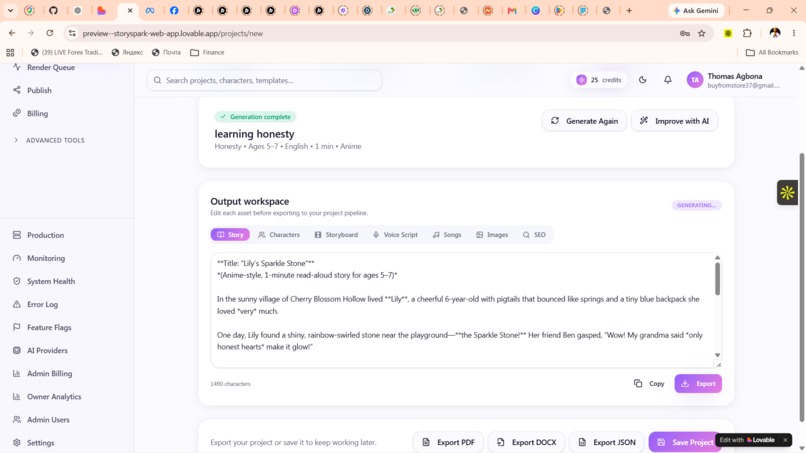The height and width of the screenshot is (453, 806).
Task: Open the Почта bookmark
Action: (167, 52)
